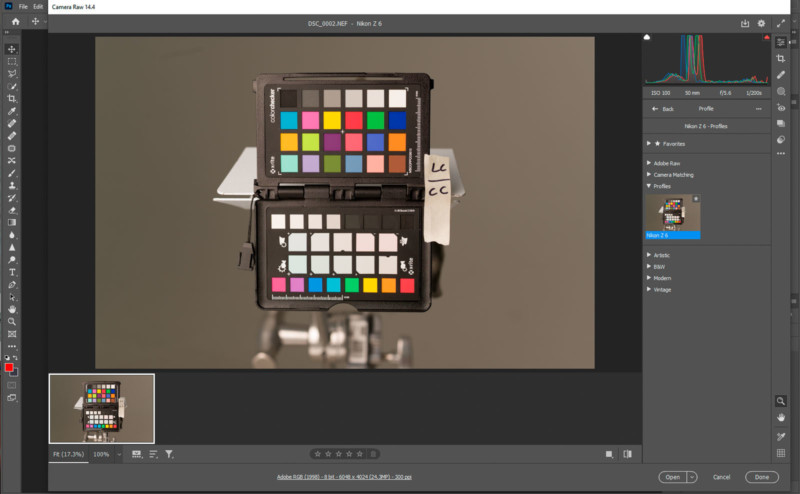Open the filmstrip filter icon
800x494 pixels.
click(169, 454)
